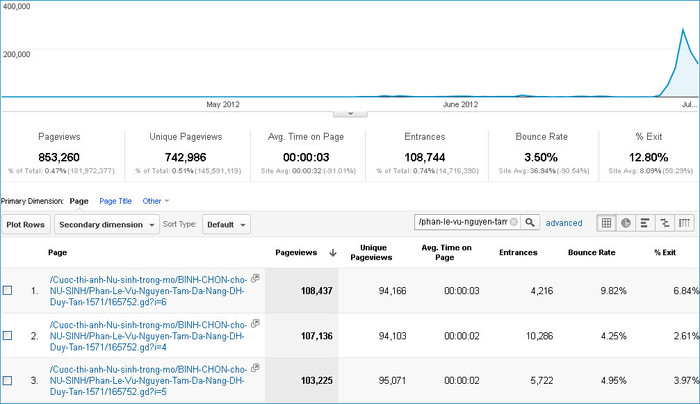Select the pie chart percentage view
The height and width of the screenshot is (404, 700).
tap(626, 223)
